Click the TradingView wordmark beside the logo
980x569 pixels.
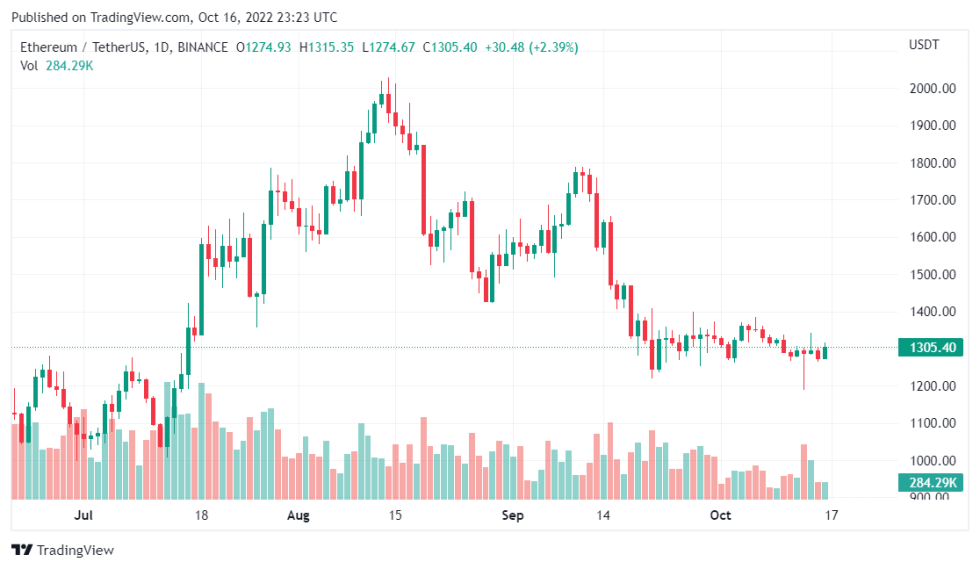[x=76, y=550]
